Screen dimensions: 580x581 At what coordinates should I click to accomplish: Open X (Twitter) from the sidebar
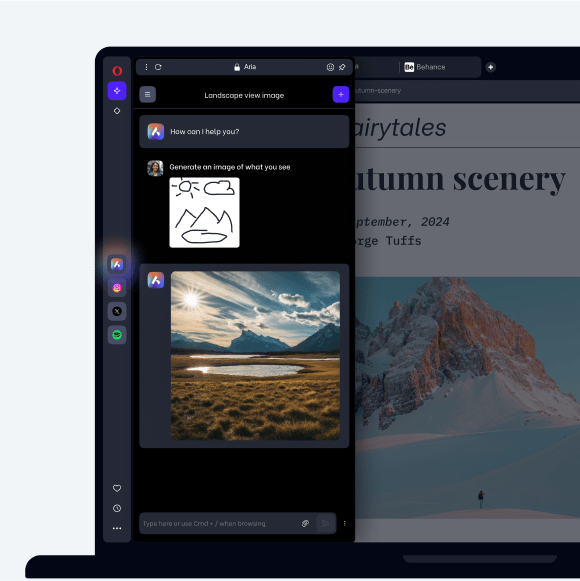(x=117, y=312)
